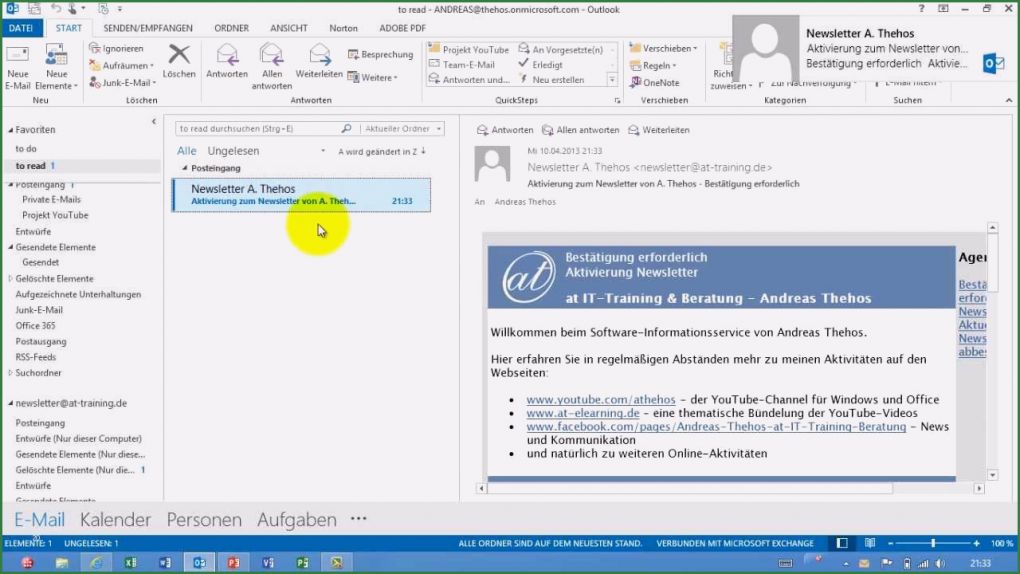This screenshot has height=574, width=1020.
Task: Open the Verschieben dropdown
Action: 664,48
